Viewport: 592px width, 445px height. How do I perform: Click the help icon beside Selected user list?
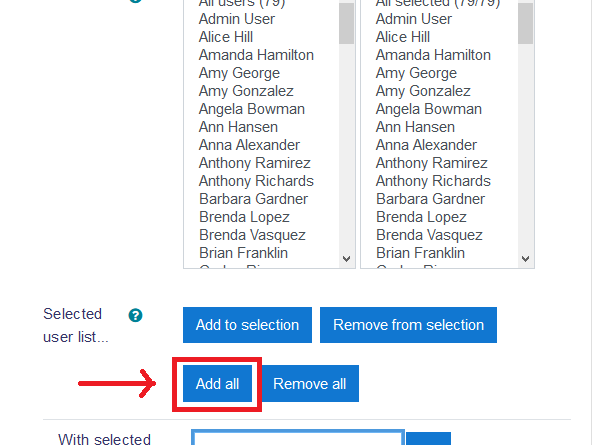pyautogui.click(x=135, y=315)
